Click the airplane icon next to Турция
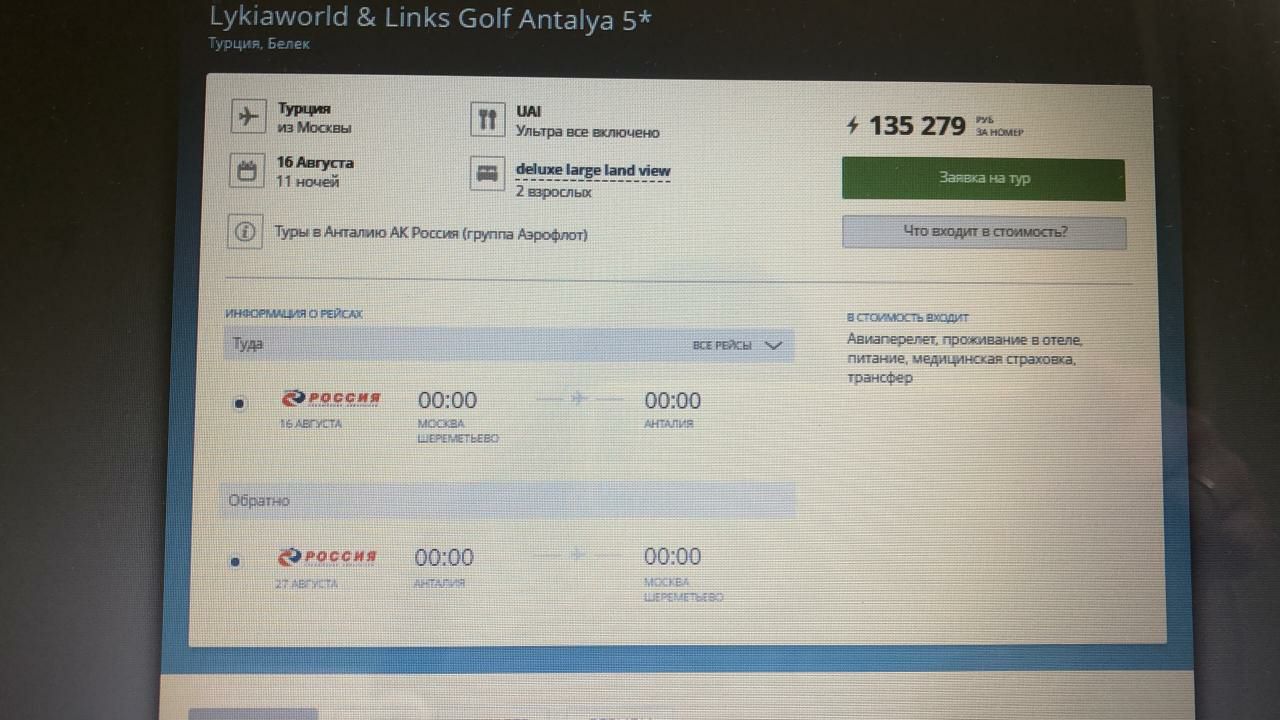1280x720 pixels. point(247,116)
